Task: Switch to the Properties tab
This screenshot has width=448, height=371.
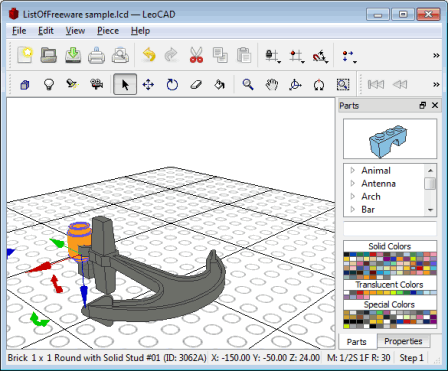Action: pos(403,341)
